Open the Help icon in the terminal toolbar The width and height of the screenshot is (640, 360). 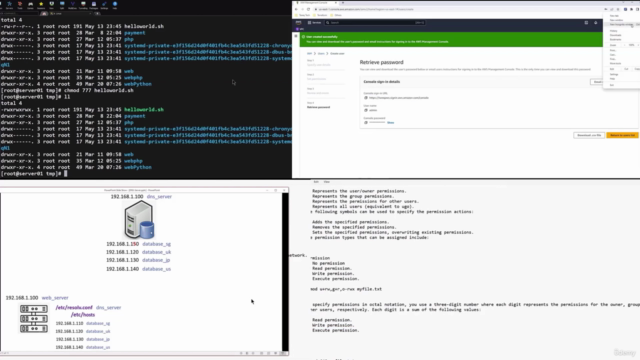coord(115,5)
